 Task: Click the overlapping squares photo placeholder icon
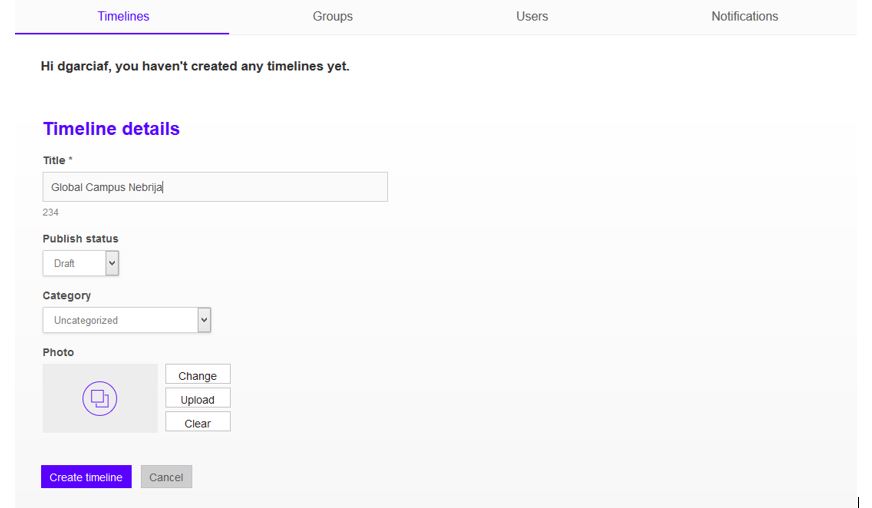coord(99,399)
